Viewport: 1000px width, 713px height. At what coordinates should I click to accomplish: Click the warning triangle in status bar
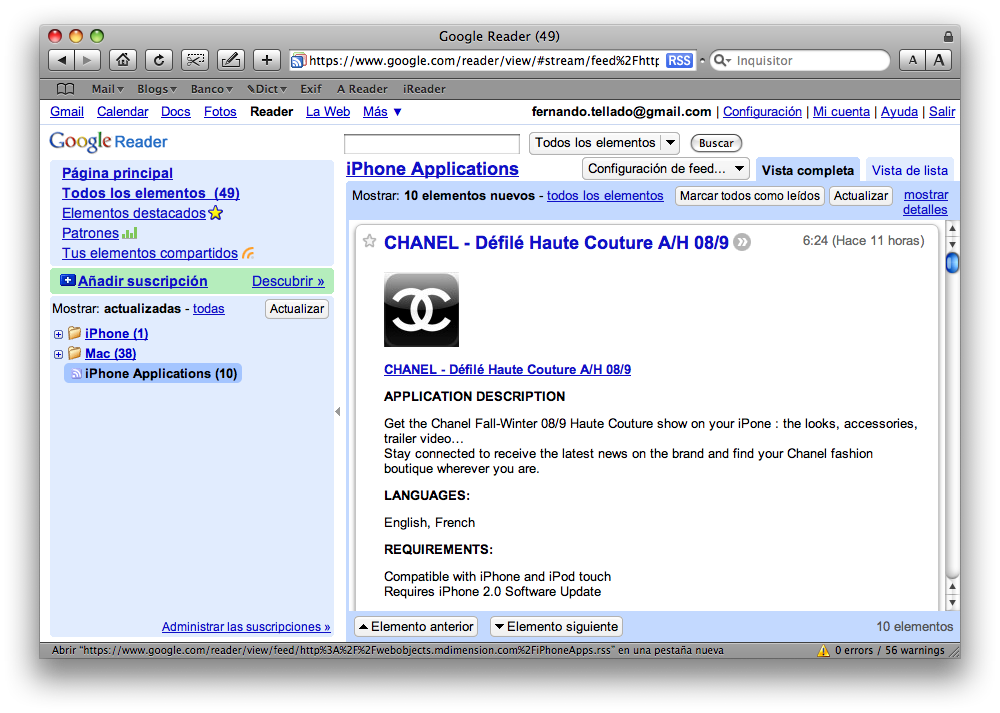click(824, 651)
